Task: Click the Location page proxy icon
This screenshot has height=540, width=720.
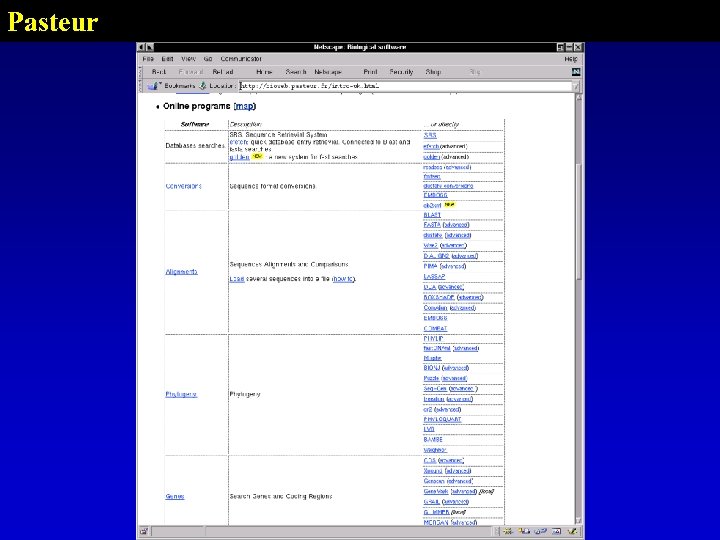Action: pos(202,85)
